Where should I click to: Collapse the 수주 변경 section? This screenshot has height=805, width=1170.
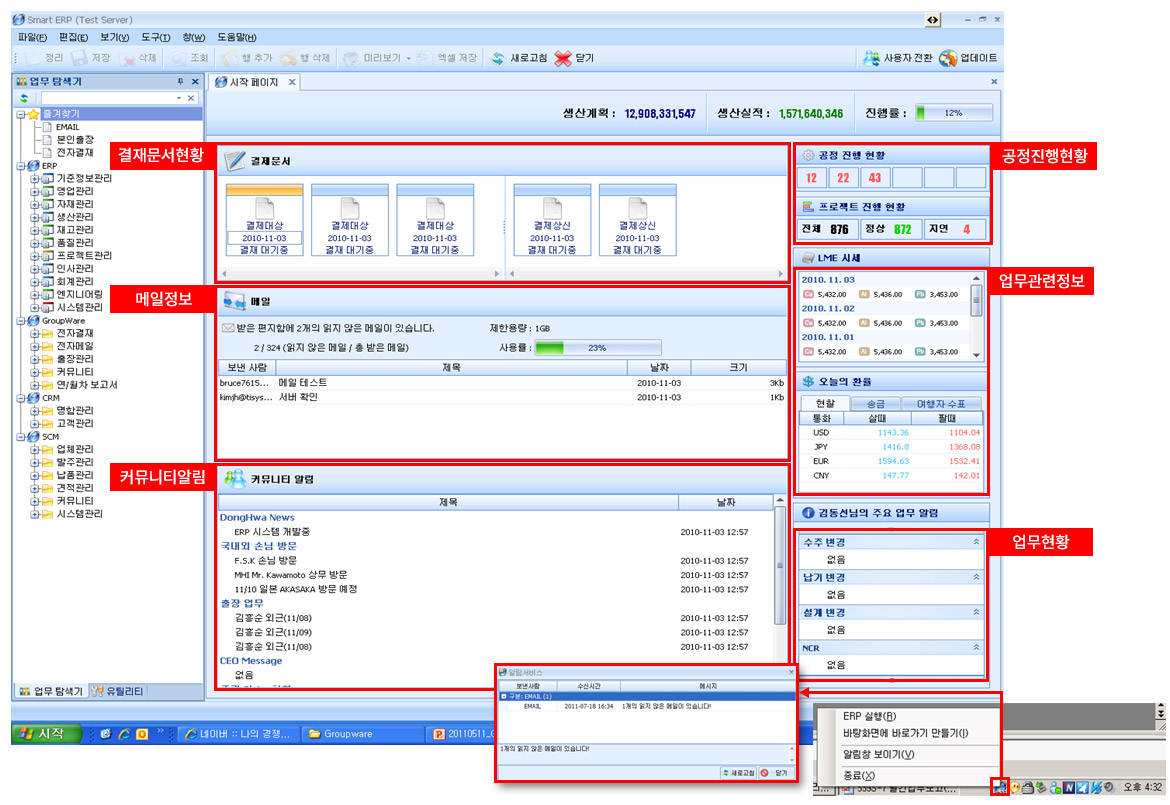click(x=976, y=541)
